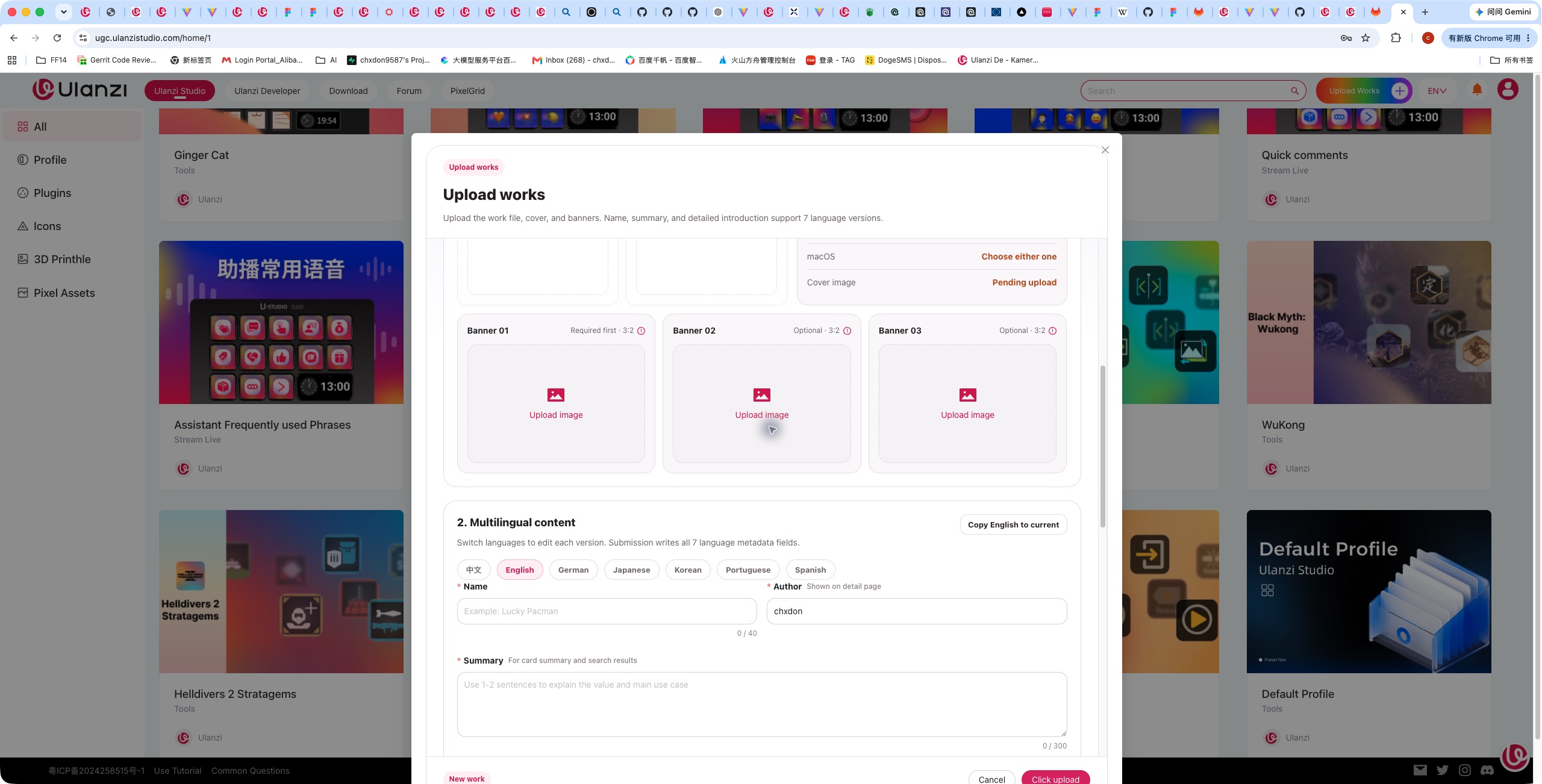1542x784 pixels.
Task: Click the Common Questions footer link
Action: click(x=250, y=771)
